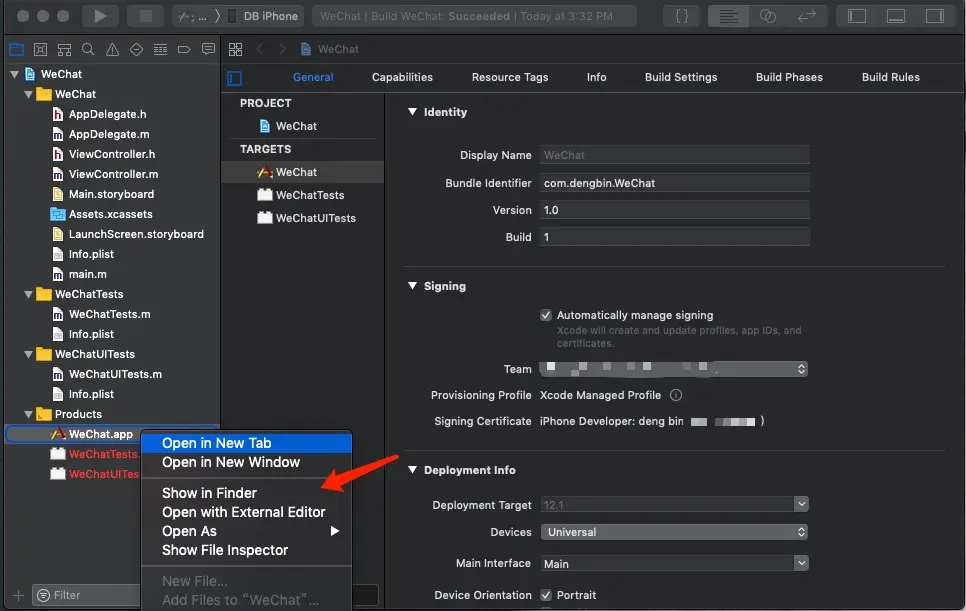Stop the running build
The width and height of the screenshot is (966, 611).
(145, 16)
